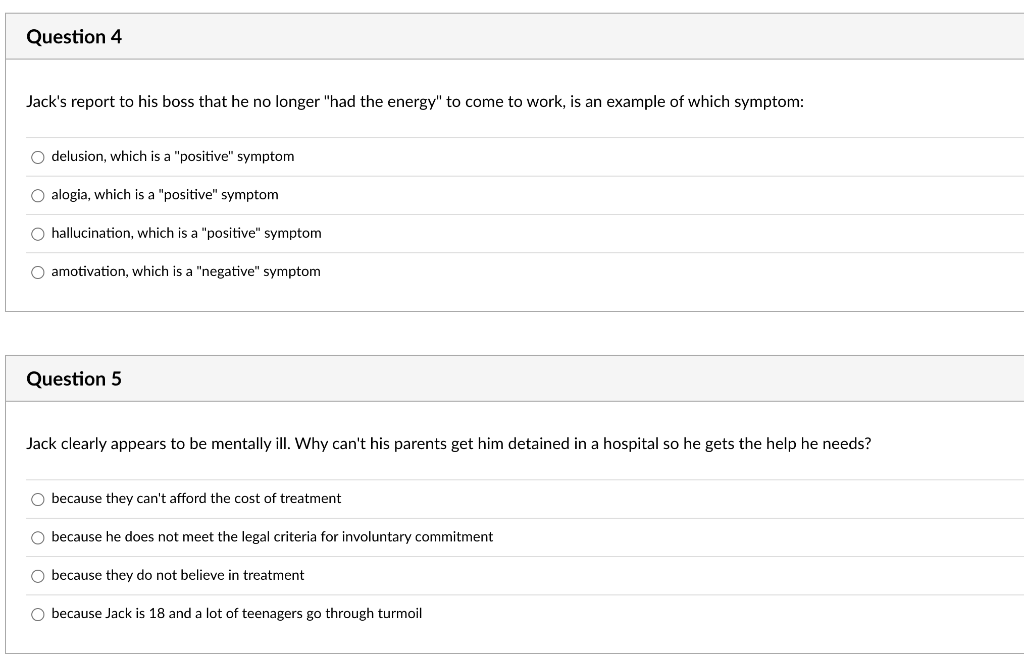The width and height of the screenshot is (1024, 657).
Task: Select the amotivation negative symptom answer
Action: (37, 271)
